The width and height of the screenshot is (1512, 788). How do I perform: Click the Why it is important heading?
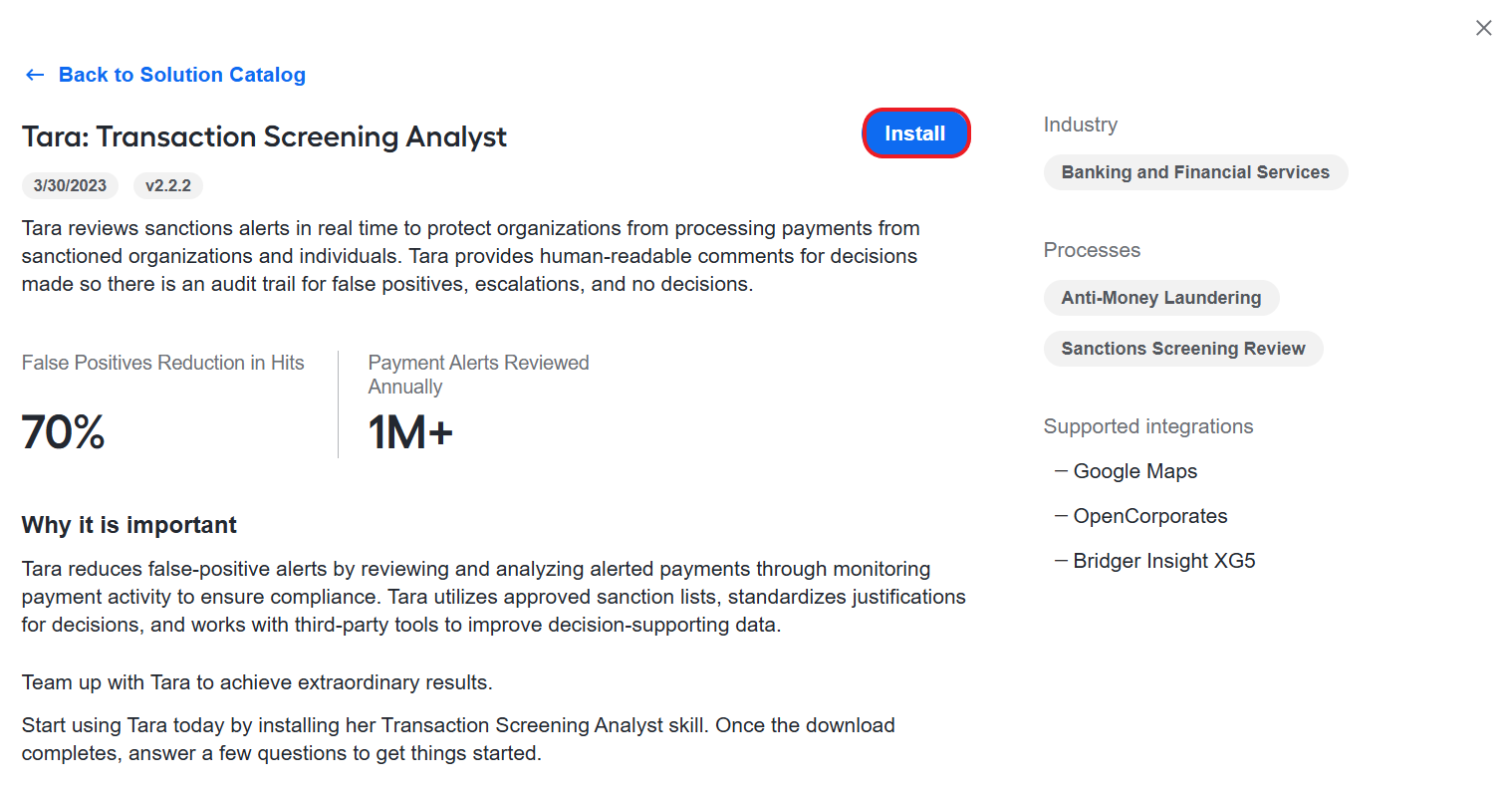(x=129, y=525)
